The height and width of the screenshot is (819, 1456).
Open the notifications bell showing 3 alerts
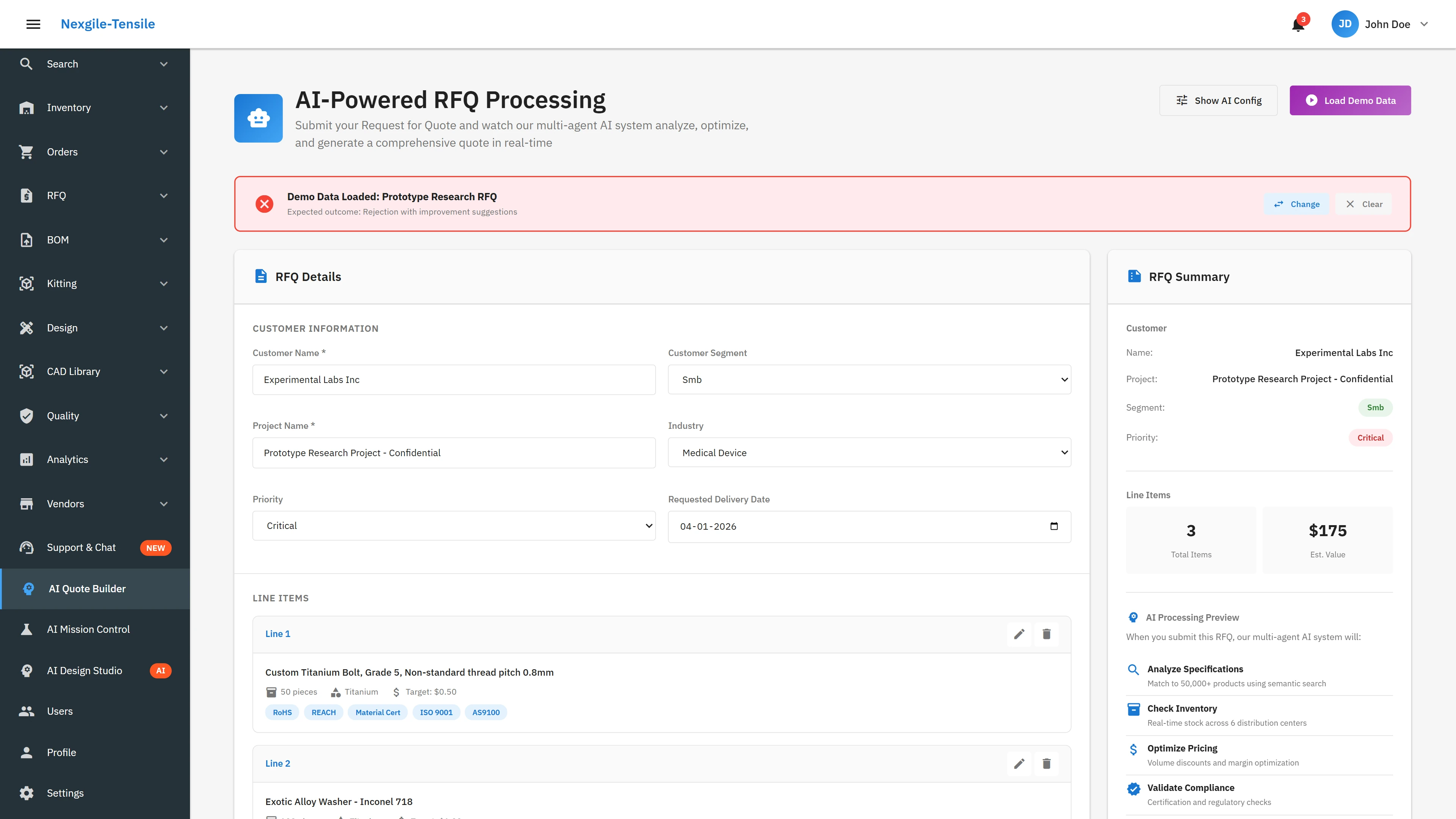(1297, 24)
